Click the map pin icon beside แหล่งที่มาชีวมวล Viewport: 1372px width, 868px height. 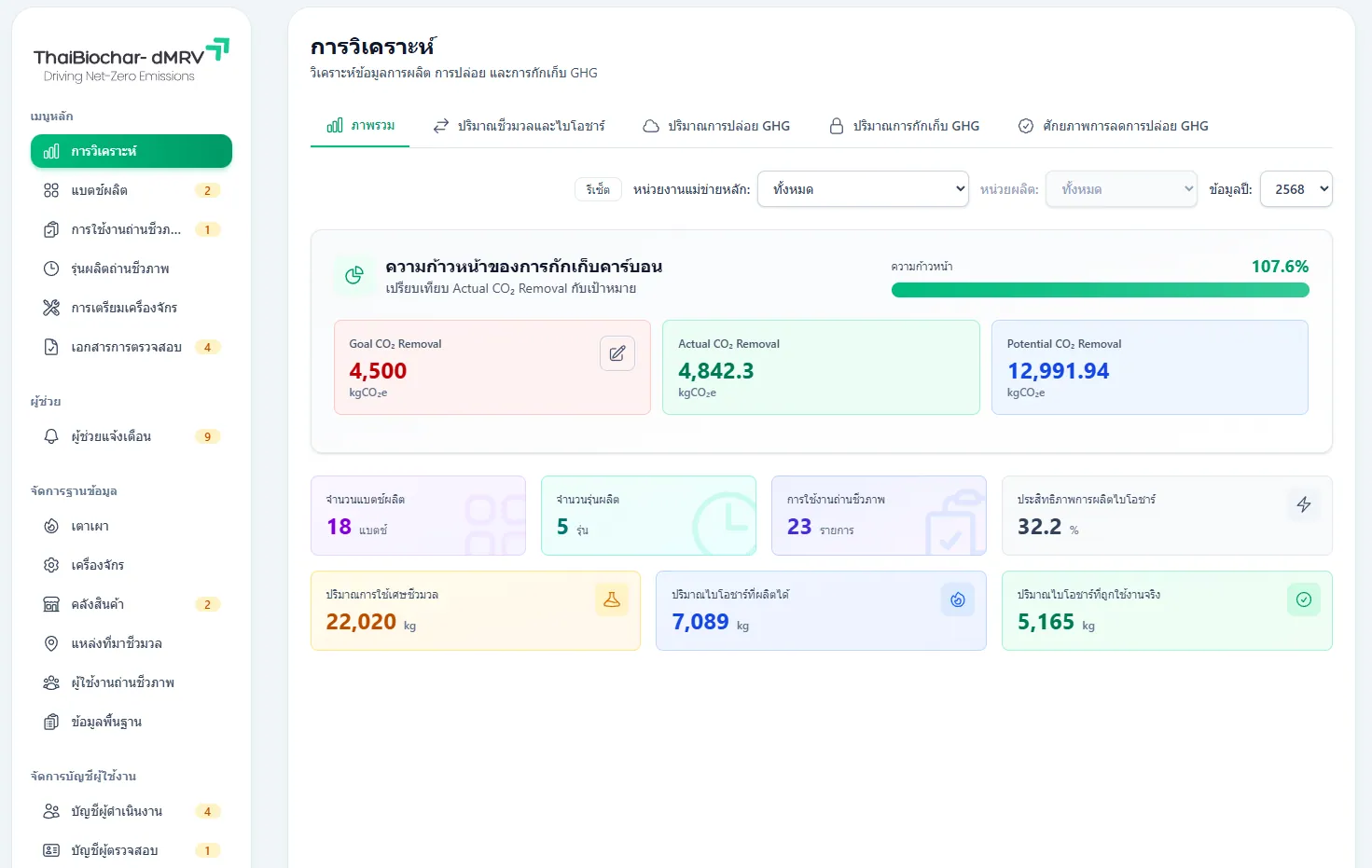(x=51, y=643)
